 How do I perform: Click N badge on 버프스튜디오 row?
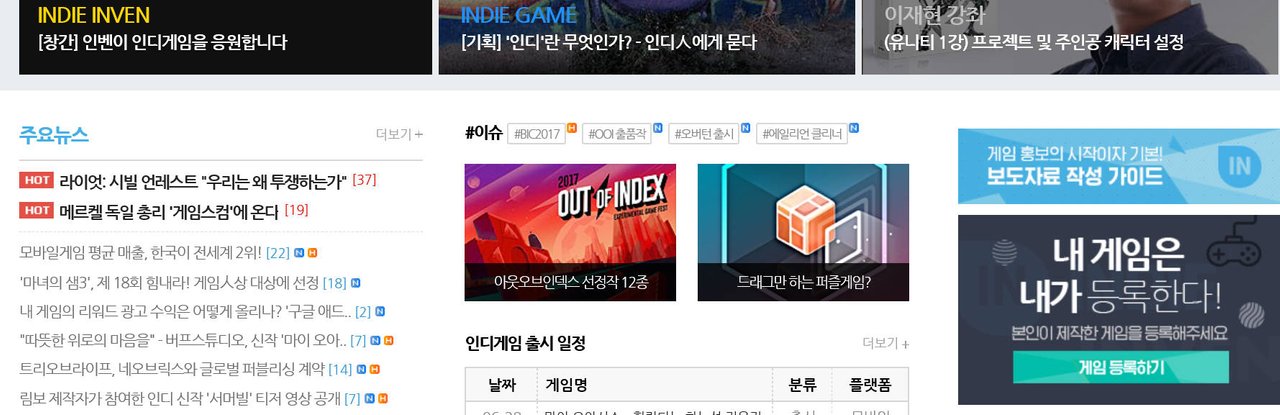376,341
